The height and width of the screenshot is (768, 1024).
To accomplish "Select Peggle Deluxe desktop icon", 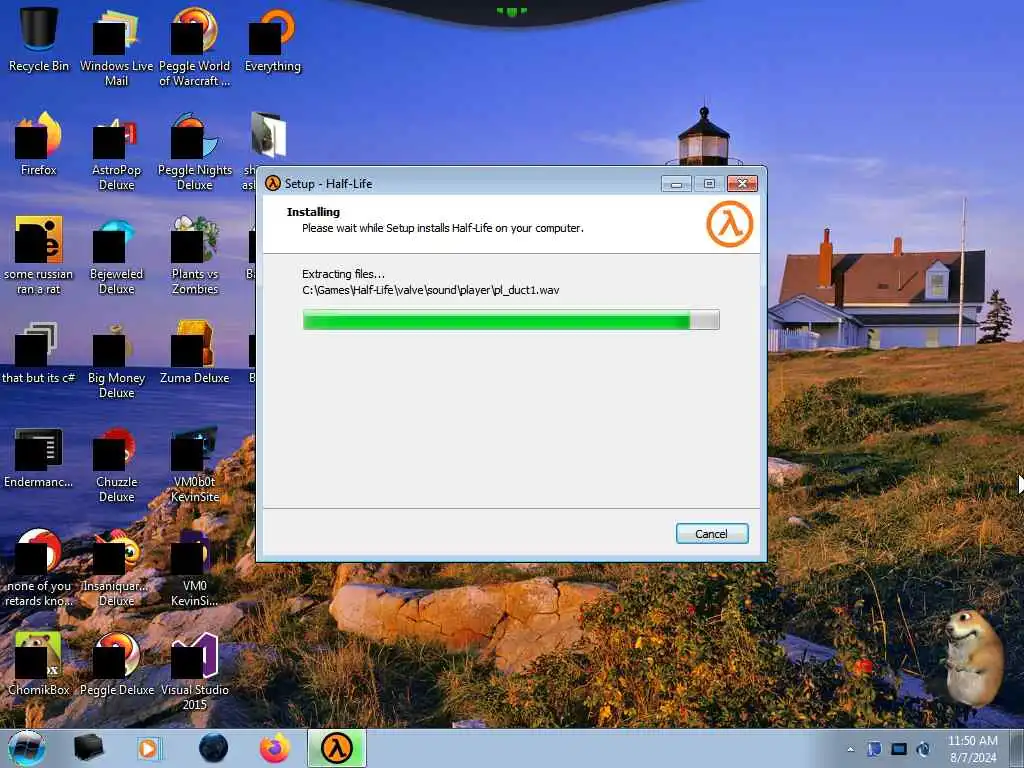I will click(116, 663).
